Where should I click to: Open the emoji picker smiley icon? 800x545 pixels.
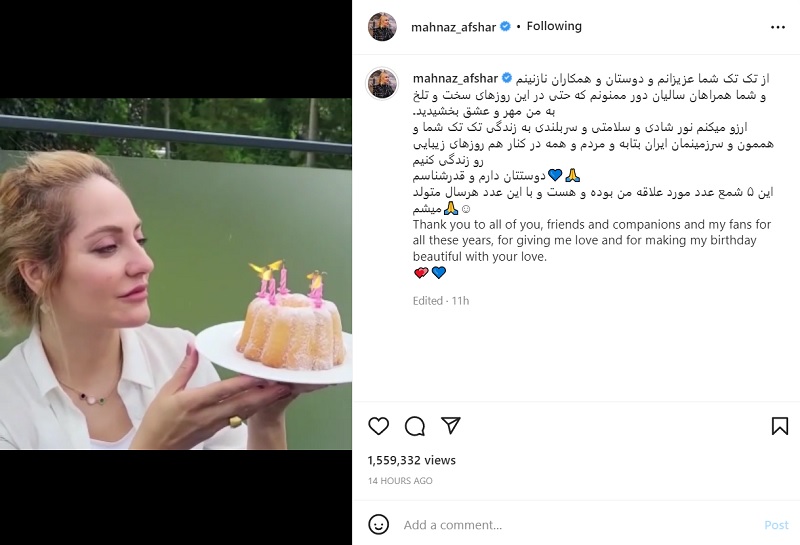coord(379,525)
